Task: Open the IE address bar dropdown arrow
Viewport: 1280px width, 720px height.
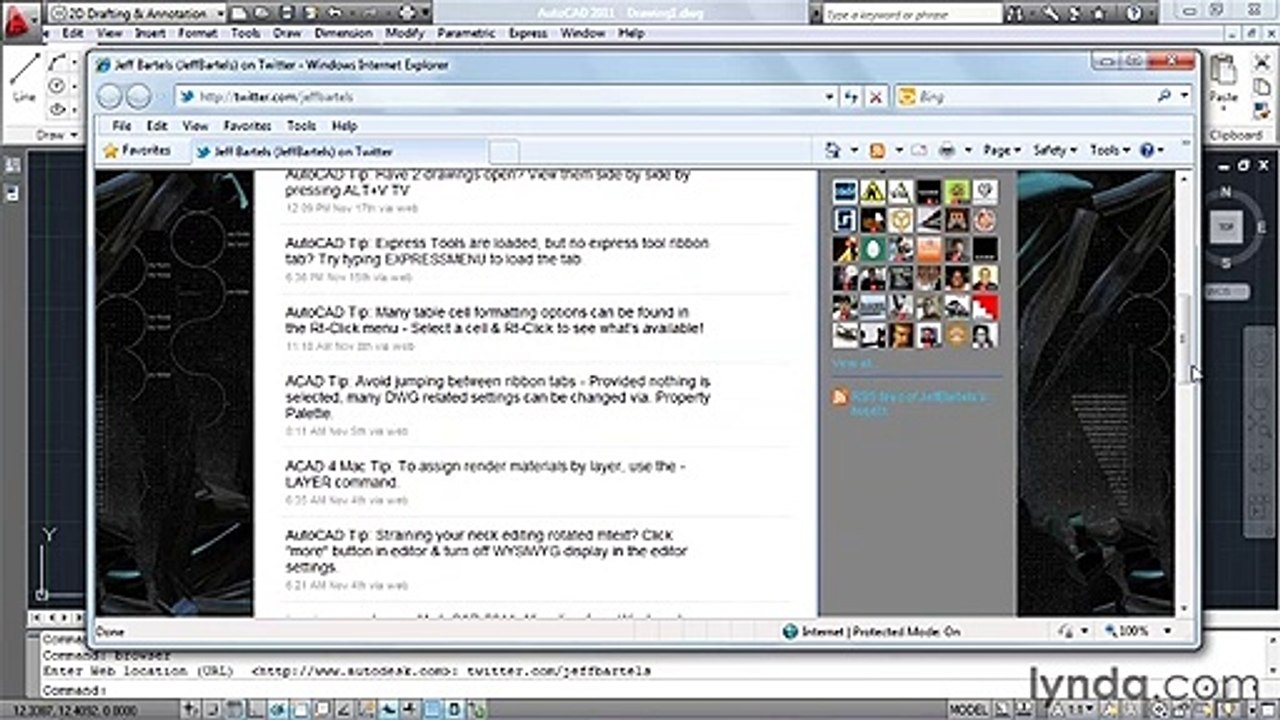Action: pyautogui.click(x=830, y=97)
